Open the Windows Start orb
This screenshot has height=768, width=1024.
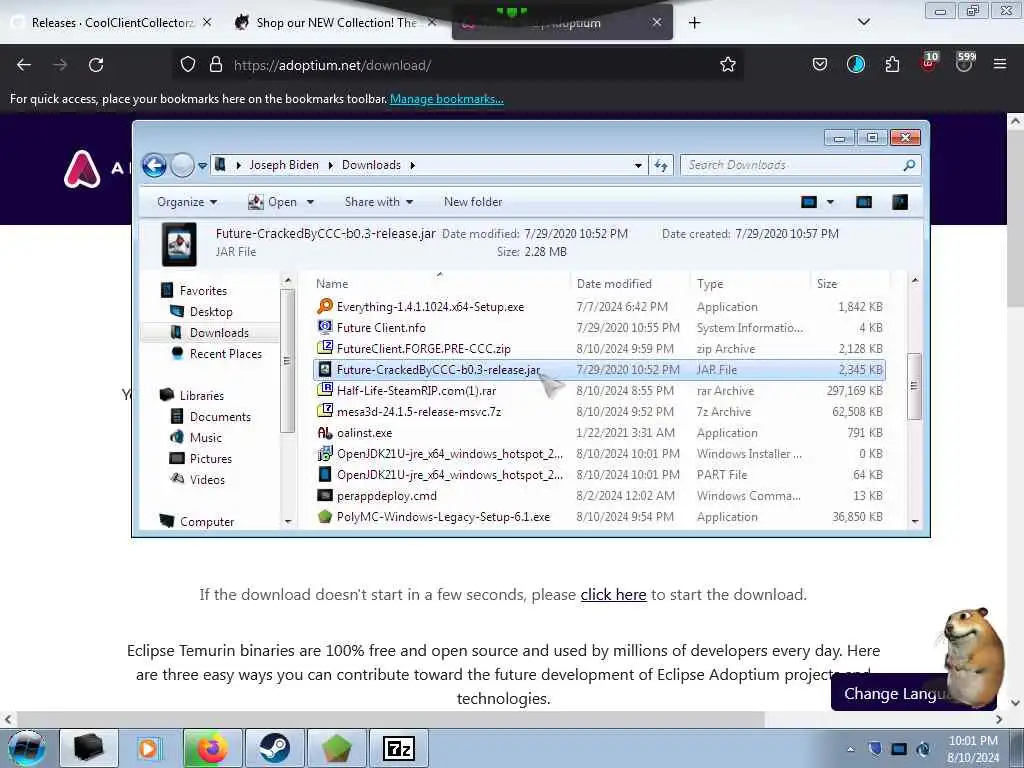tap(27, 748)
